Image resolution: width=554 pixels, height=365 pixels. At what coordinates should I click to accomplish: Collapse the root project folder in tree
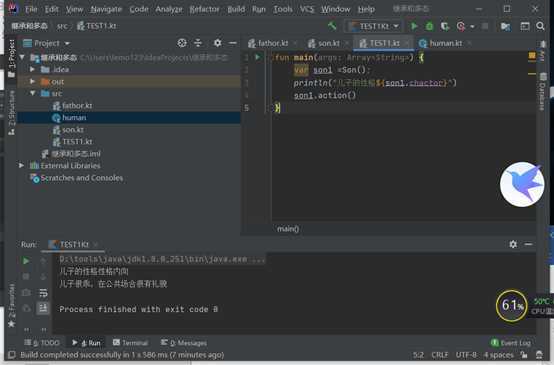22,57
